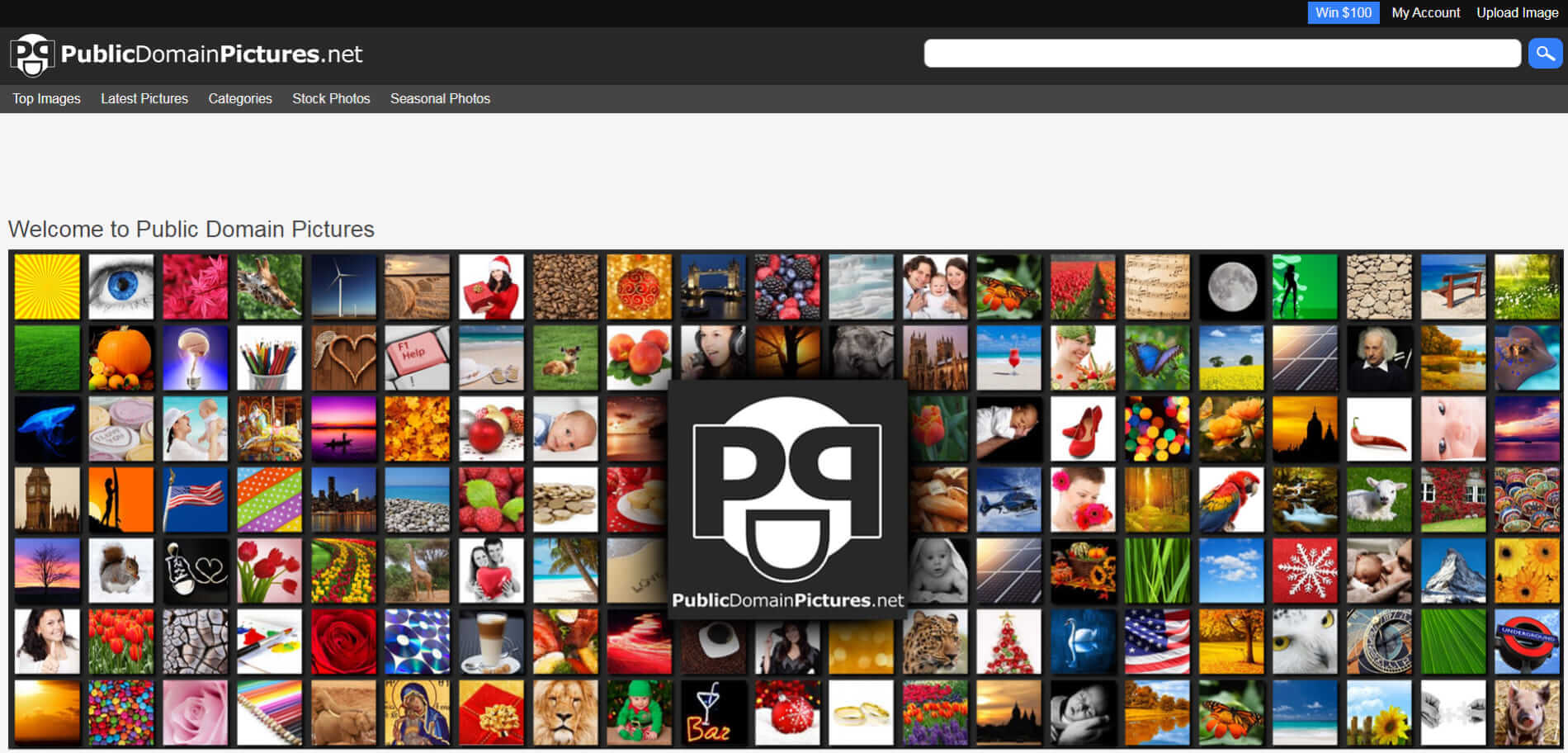Select the sheet music thumbnail
Screen dimensions: 1568x753
[1157, 287]
